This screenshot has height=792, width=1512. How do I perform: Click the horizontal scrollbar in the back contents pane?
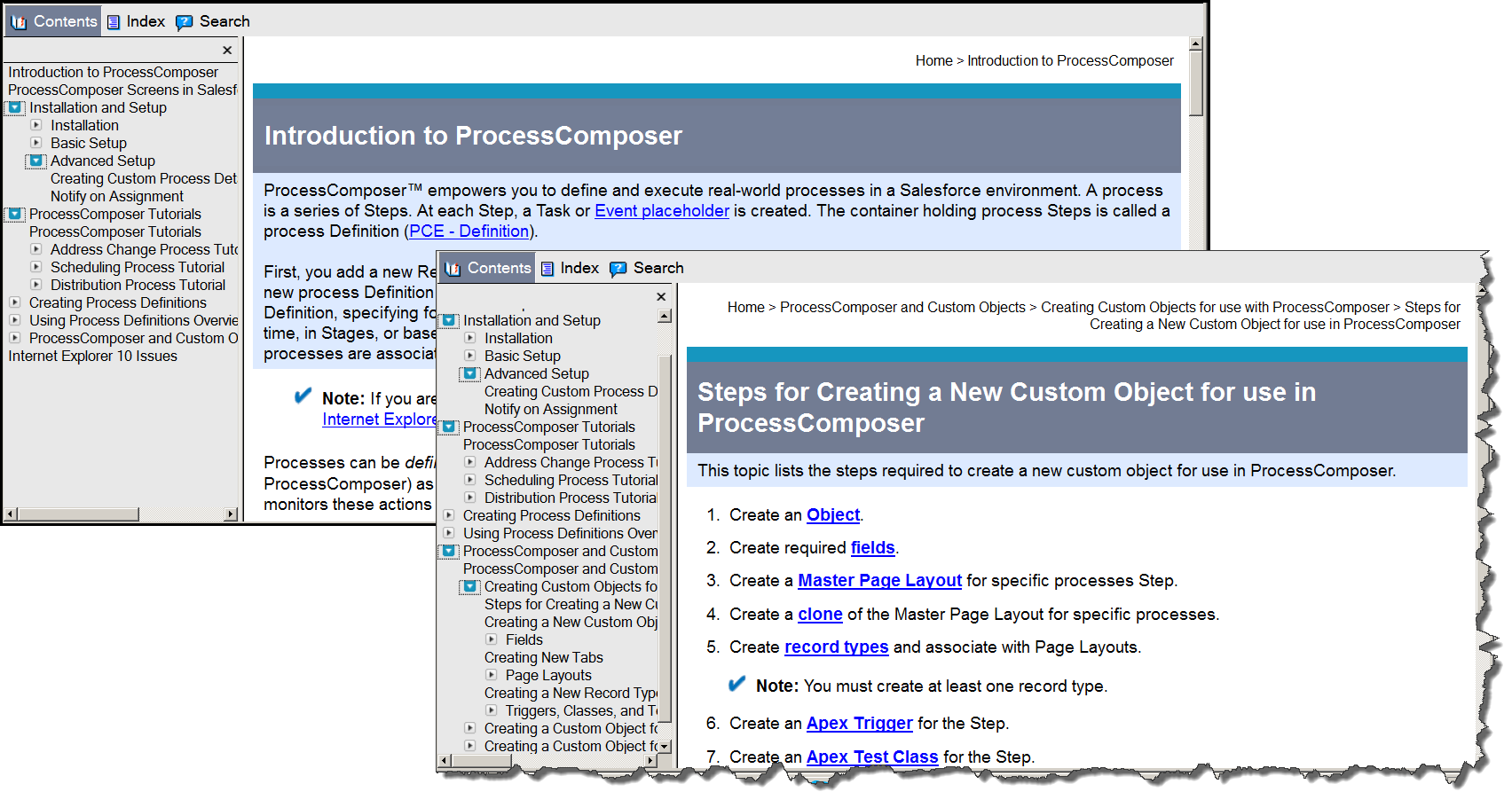[x=79, y=514]
